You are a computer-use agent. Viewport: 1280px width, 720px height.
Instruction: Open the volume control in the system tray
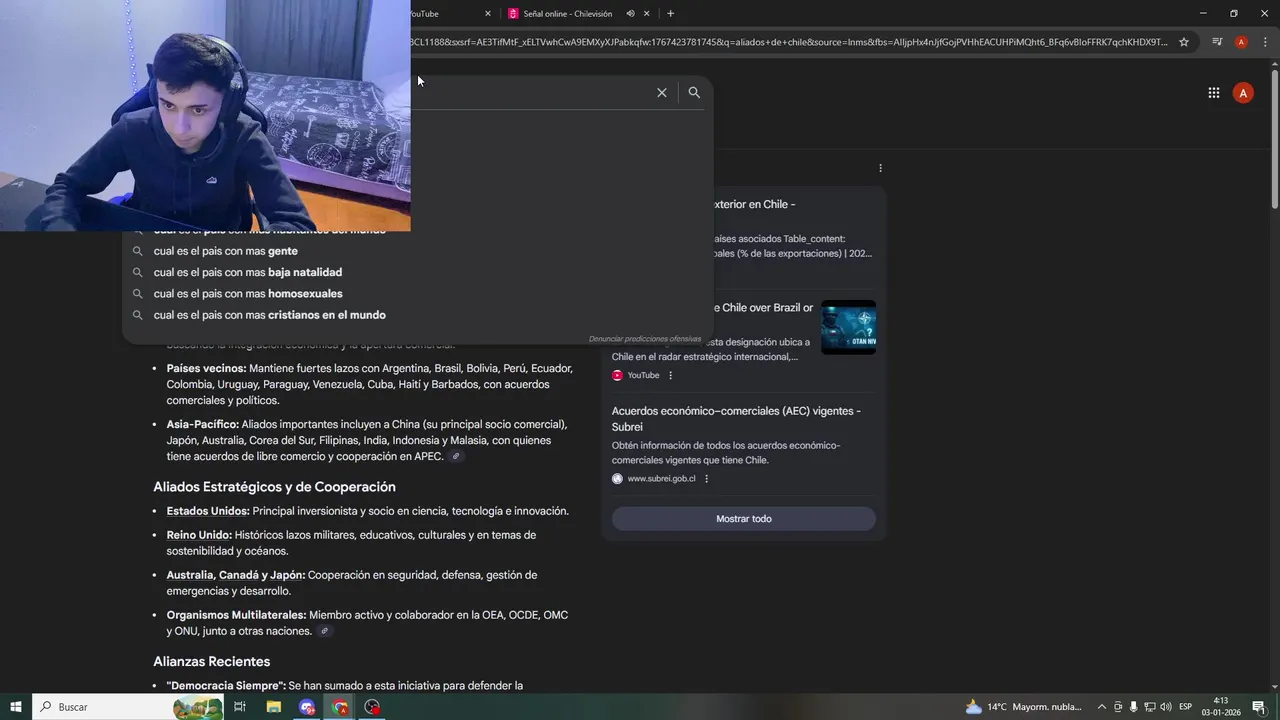point(1166,707)
